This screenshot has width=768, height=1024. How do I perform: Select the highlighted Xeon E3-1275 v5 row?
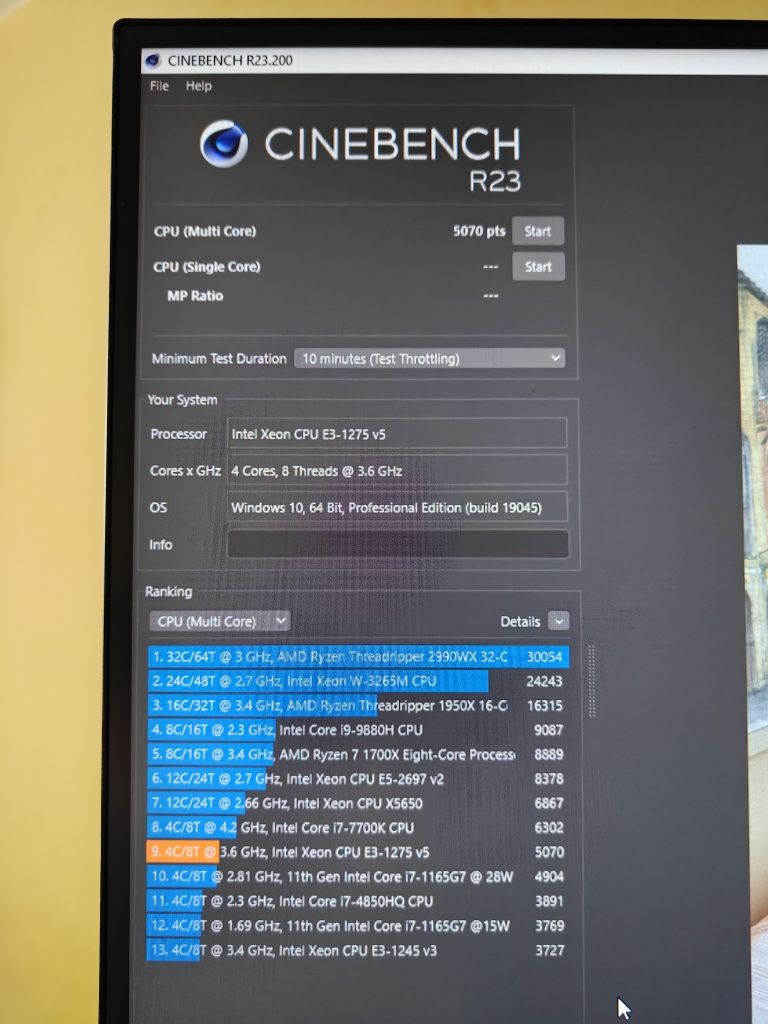(357, 852)
